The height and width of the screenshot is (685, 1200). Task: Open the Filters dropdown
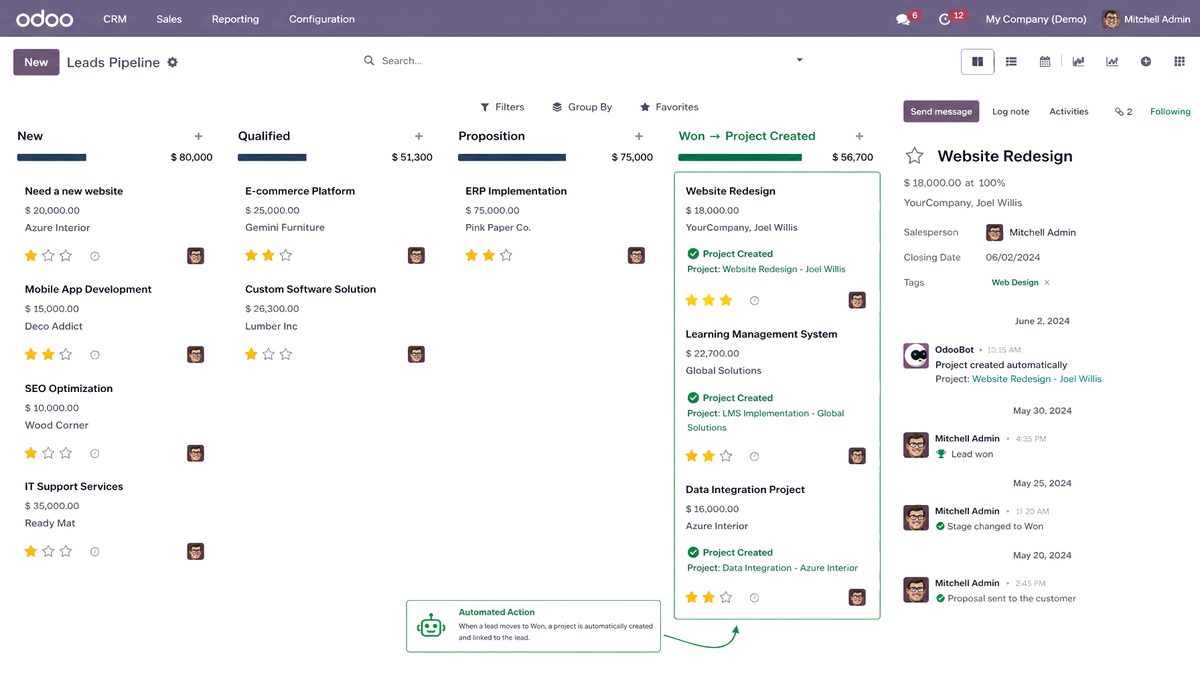pos(502,107)
